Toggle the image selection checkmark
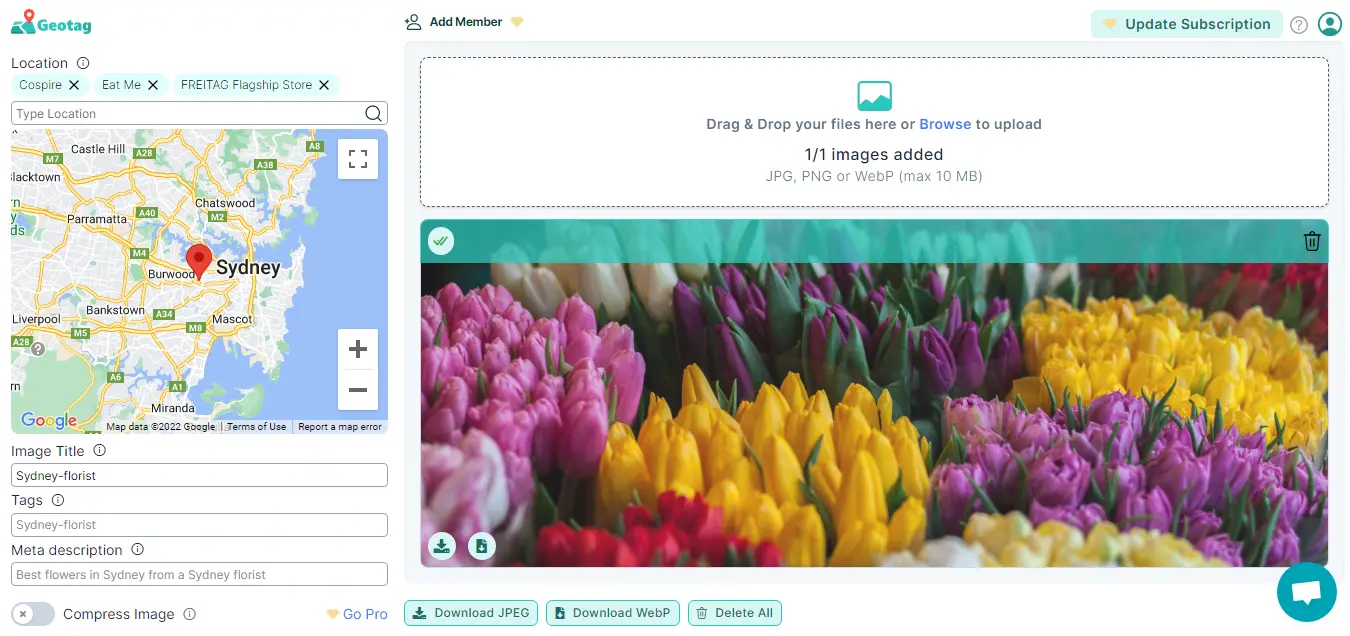 click(441, 241)
